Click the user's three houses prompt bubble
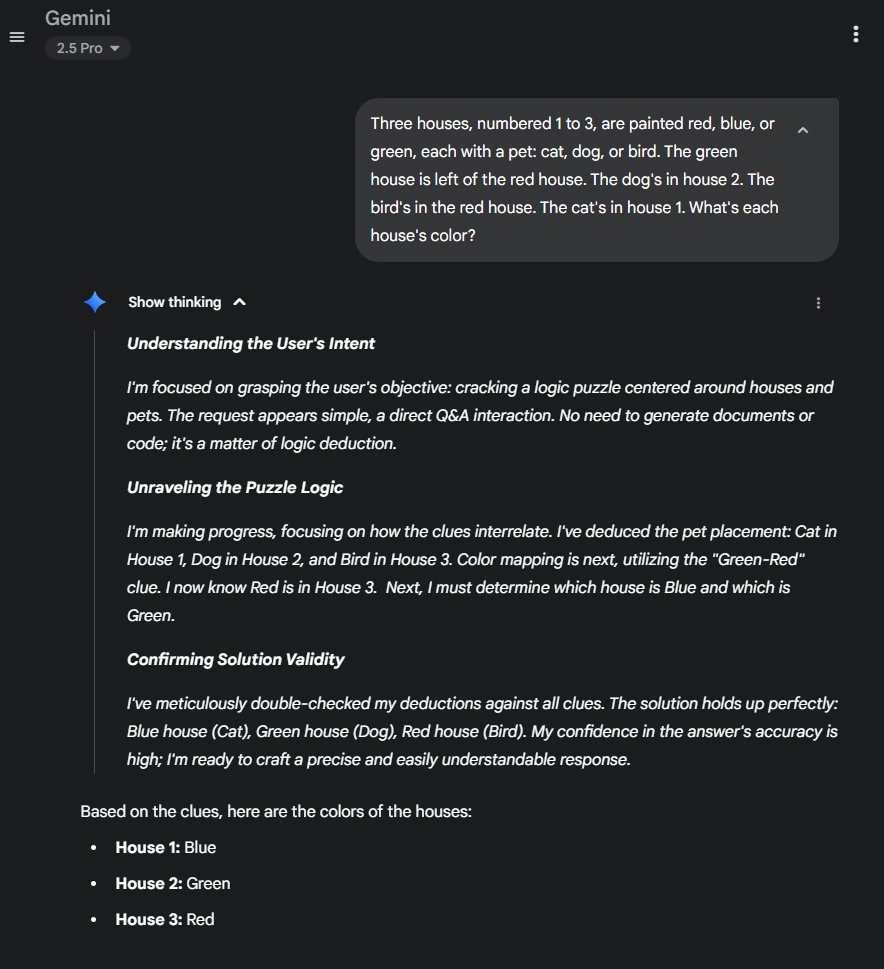The image size is (884, 969). [x=575, y=180]
